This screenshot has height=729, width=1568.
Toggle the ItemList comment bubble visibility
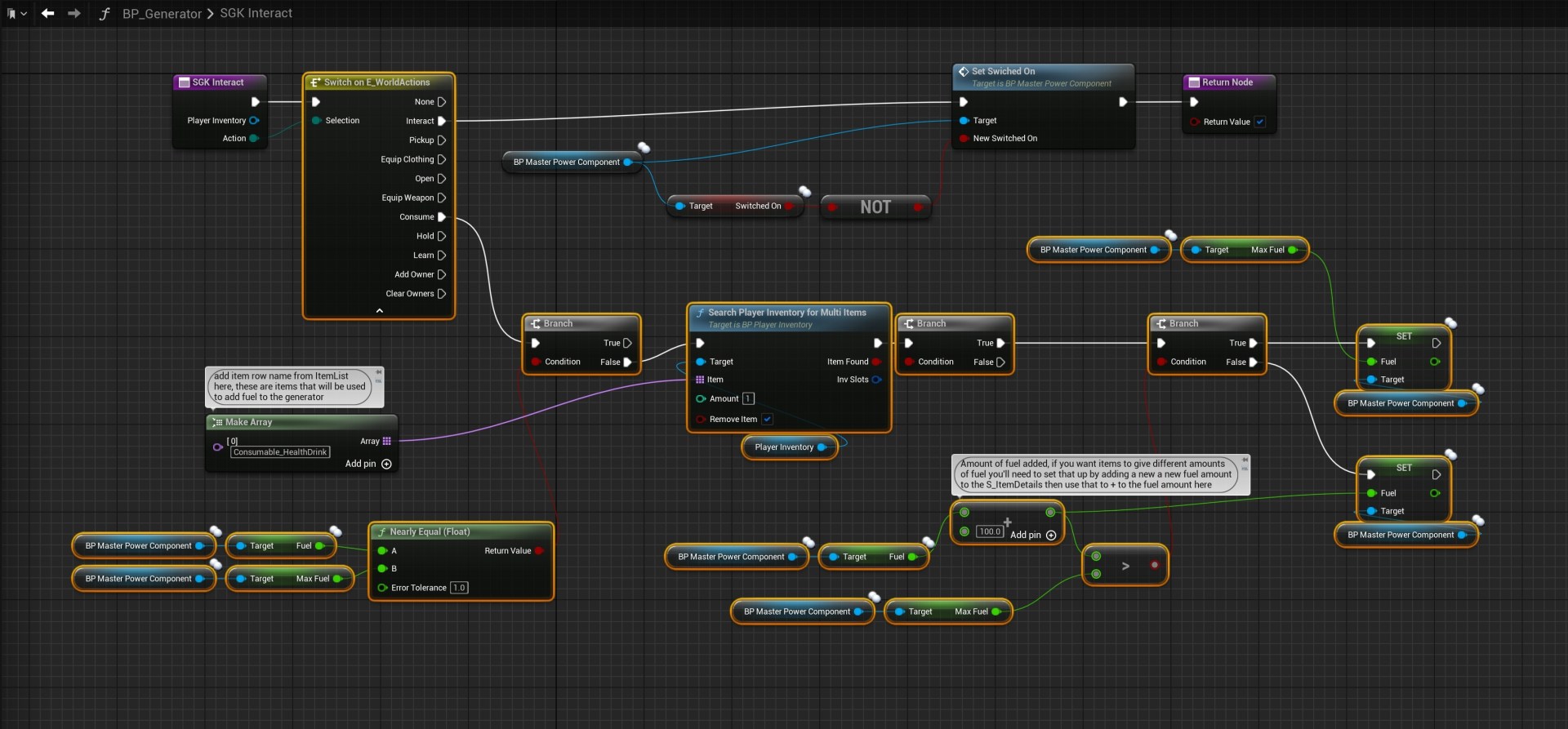pos(378,382)
